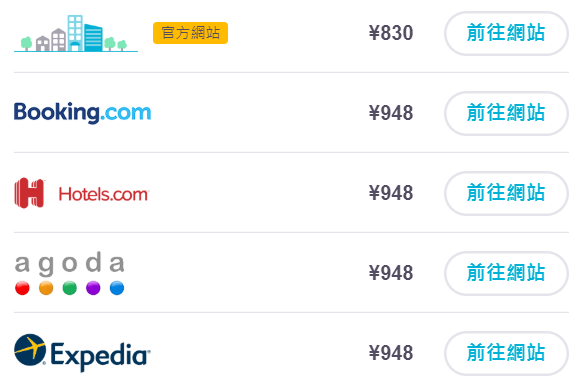Click the Expedia wordmark
The image size is (586, 387).
coord(100,356)
